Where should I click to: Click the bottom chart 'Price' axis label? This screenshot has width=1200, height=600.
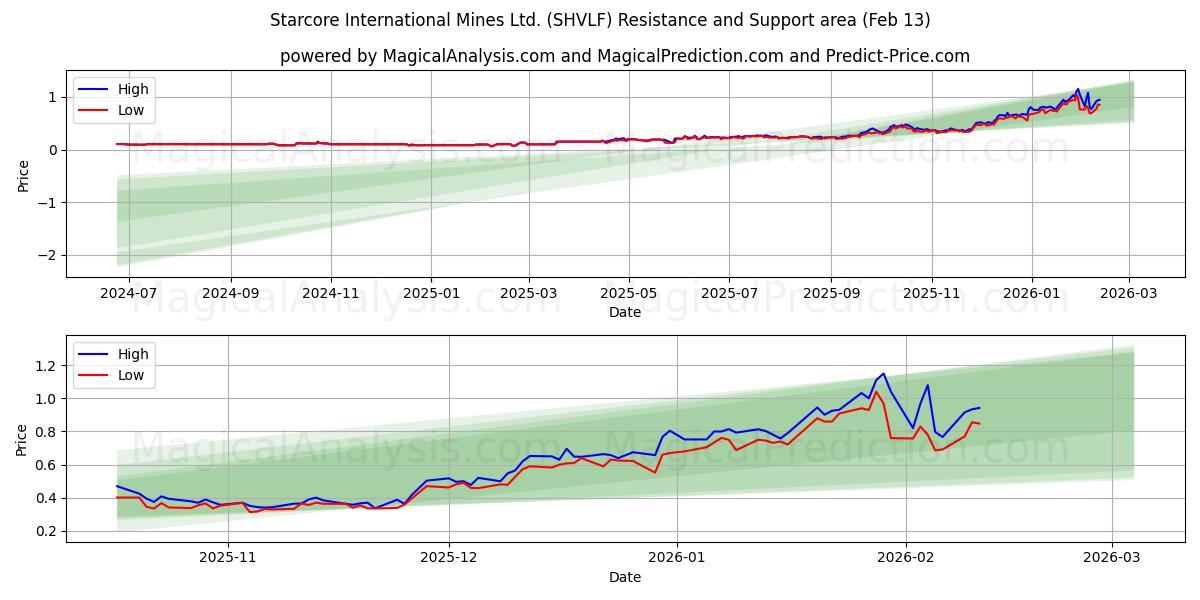[23, 439]
